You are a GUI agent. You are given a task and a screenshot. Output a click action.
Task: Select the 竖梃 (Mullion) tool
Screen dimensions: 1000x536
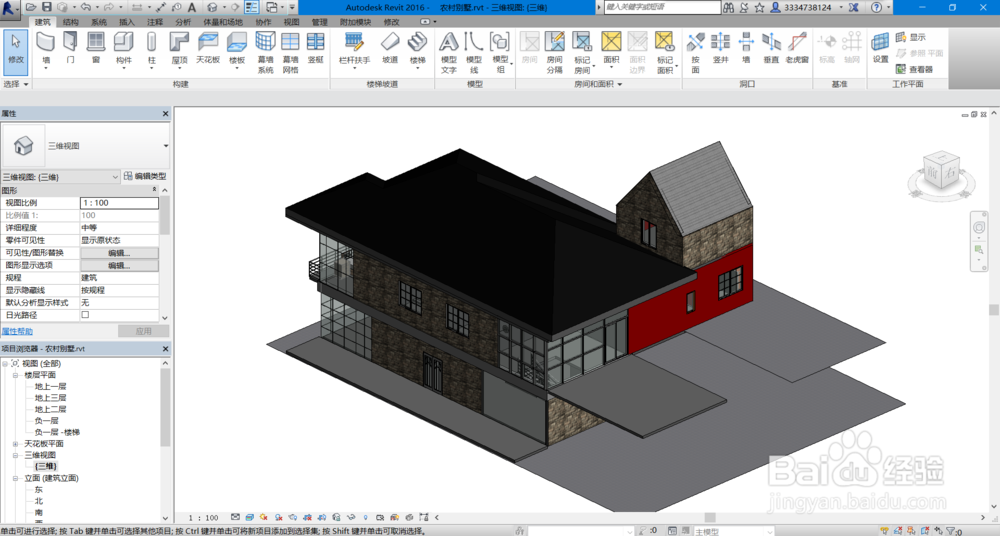[316, 48]
